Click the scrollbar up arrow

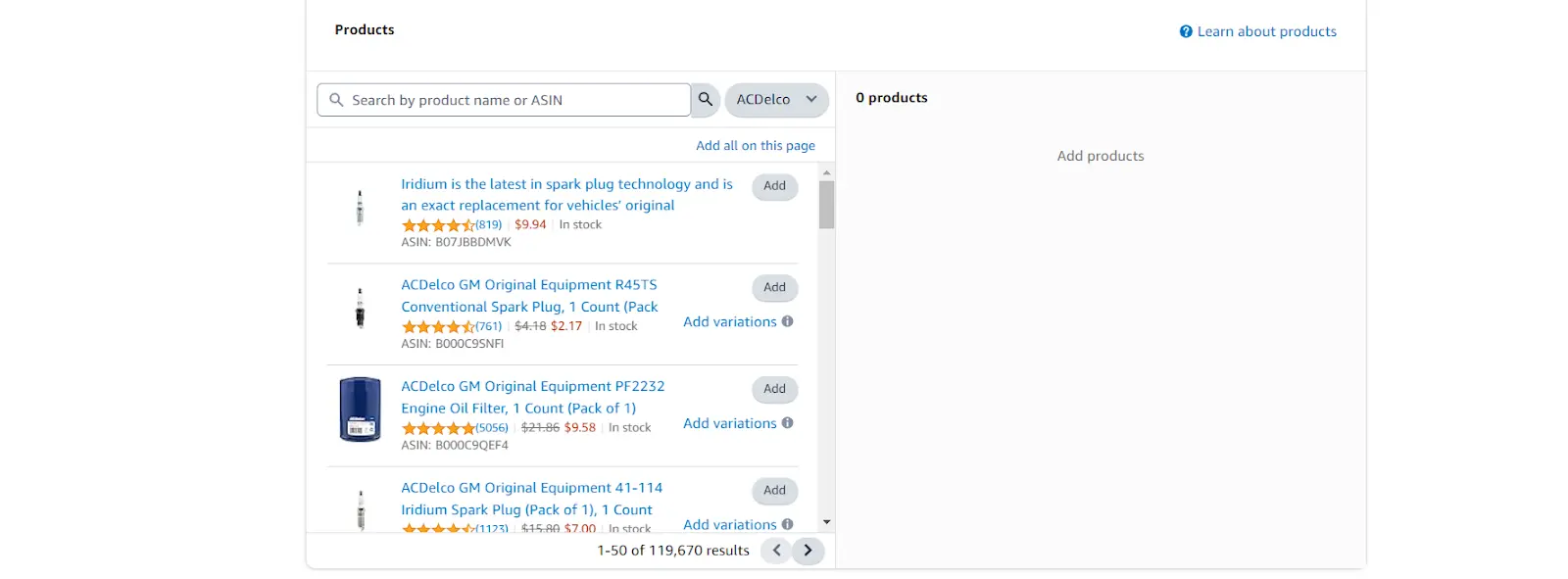click(827, 172)
